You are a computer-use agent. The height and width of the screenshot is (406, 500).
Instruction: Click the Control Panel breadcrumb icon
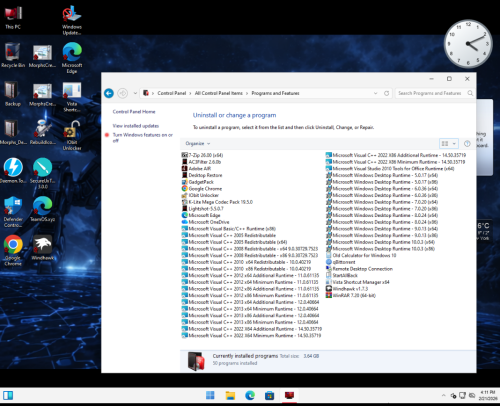[146, 93]
